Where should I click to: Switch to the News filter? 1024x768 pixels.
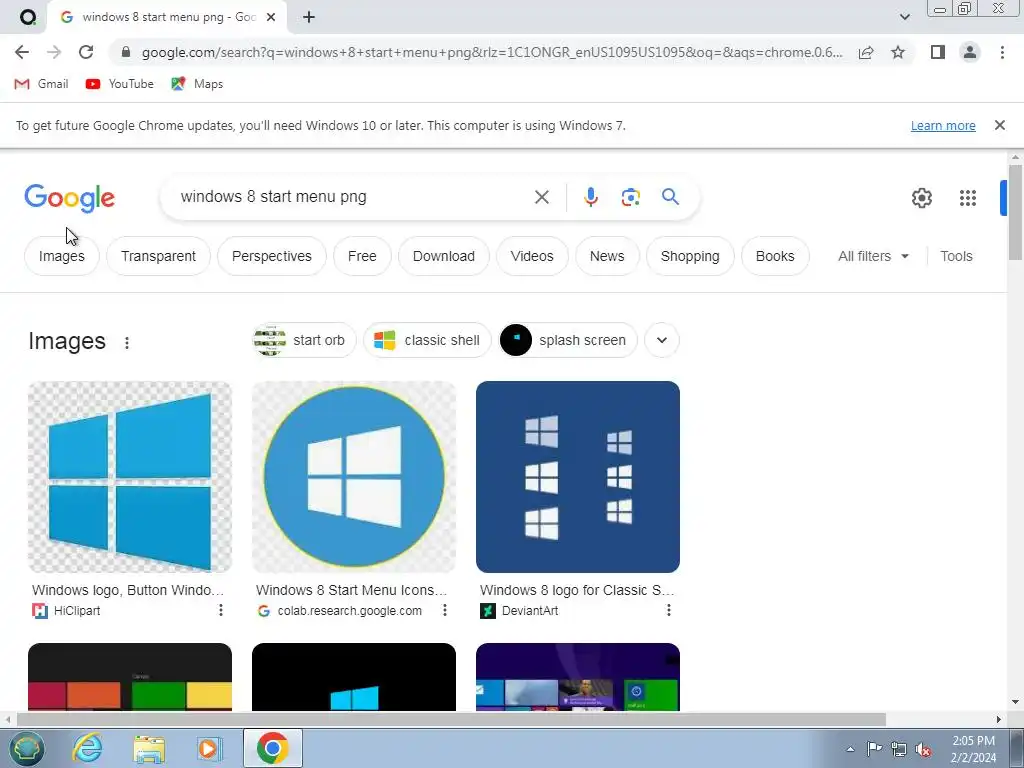(x=607, y=256)
